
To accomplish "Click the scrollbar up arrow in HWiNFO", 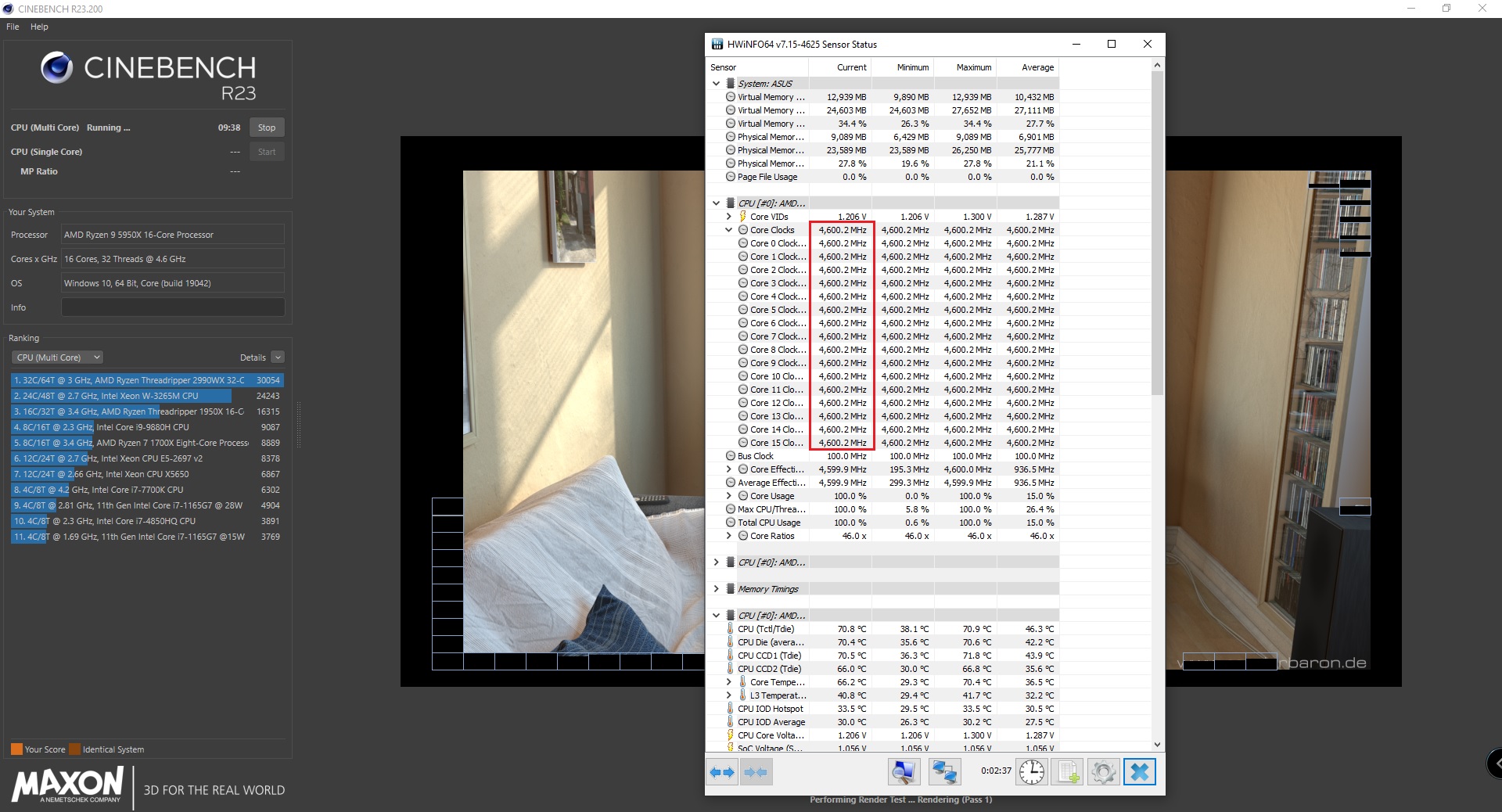I will click(1157, 66).
